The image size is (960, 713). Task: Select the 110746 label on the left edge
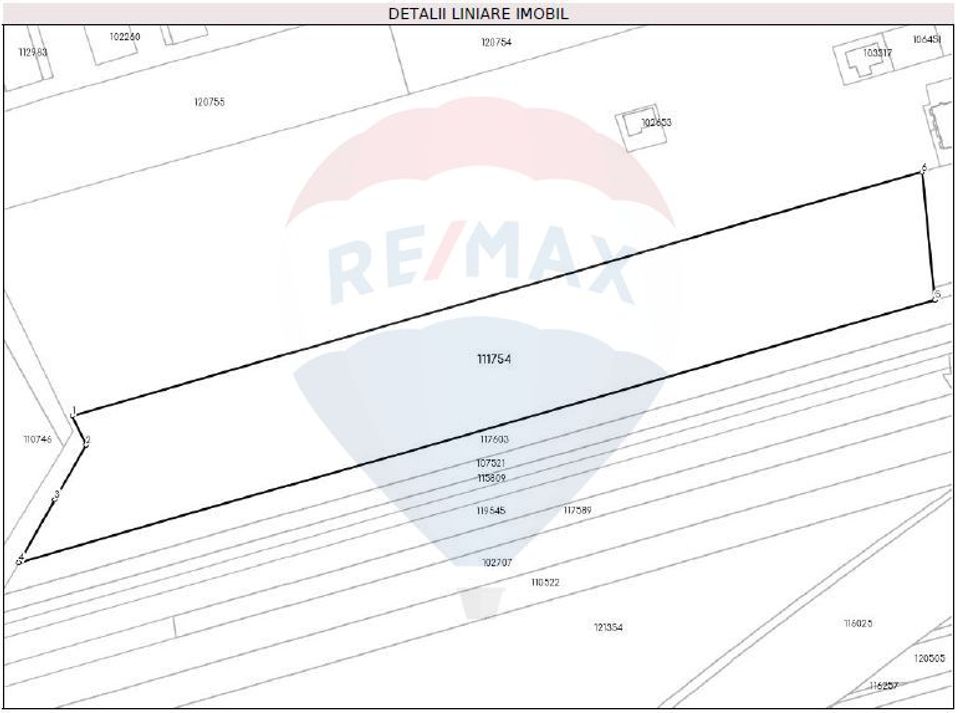click(36, 438)
